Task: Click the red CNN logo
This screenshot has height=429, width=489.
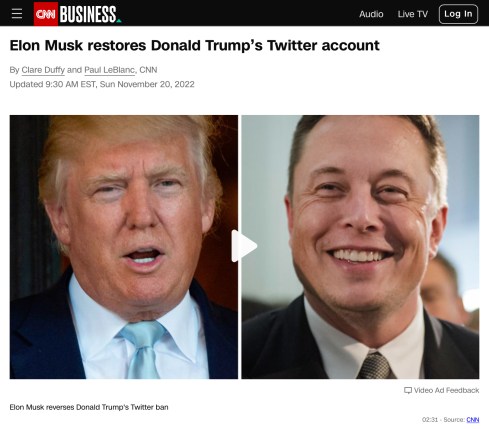Action: [x=46, y=14]
